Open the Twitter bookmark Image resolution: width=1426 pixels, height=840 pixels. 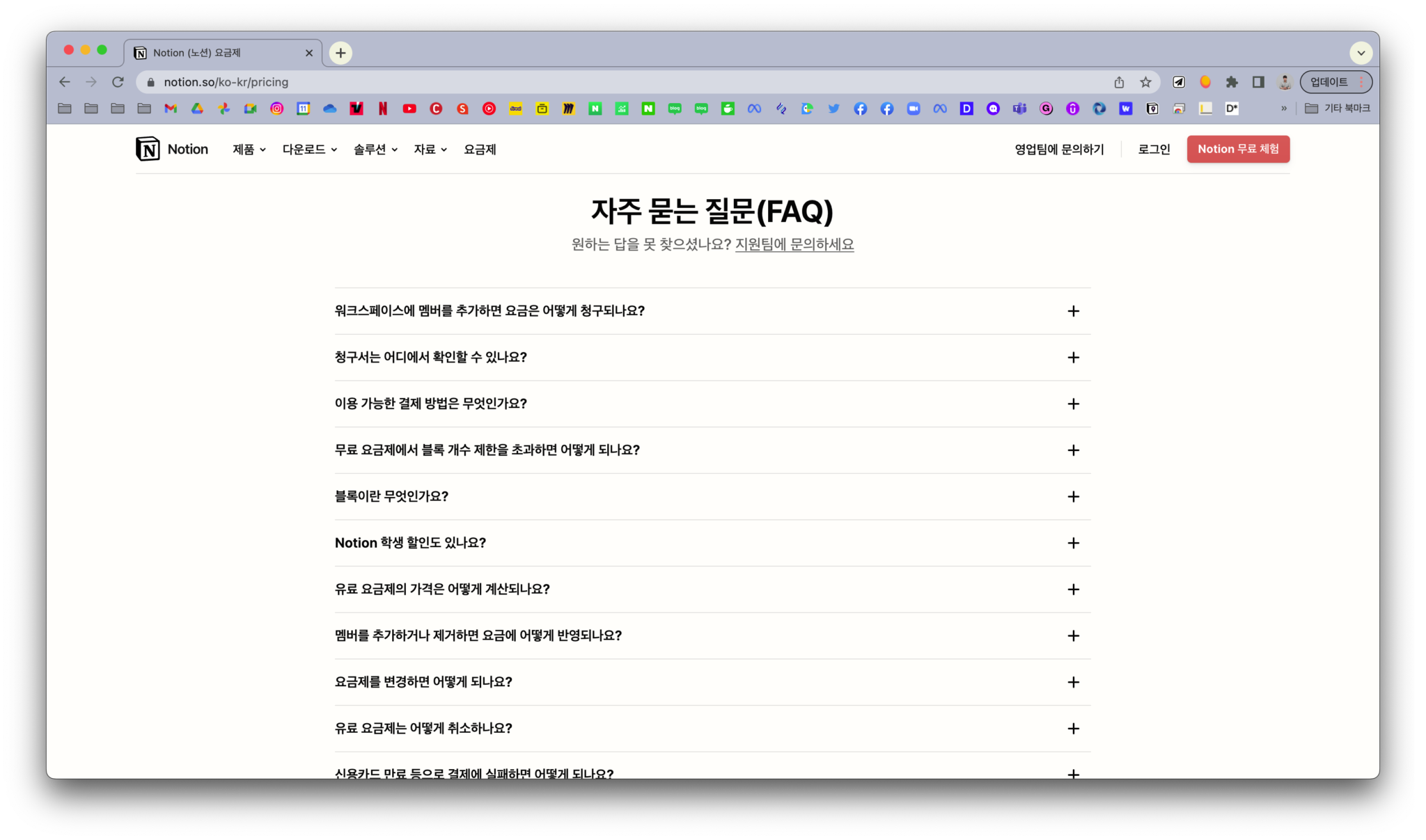(833, 109)
